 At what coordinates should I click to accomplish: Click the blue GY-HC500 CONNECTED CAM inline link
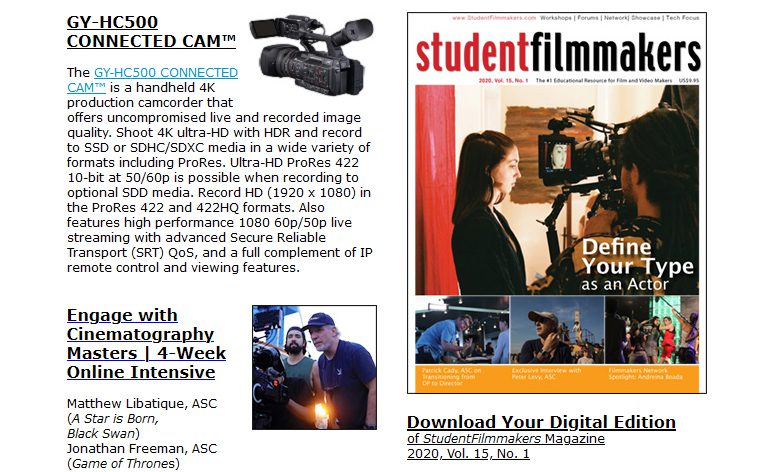coord(152,80)
